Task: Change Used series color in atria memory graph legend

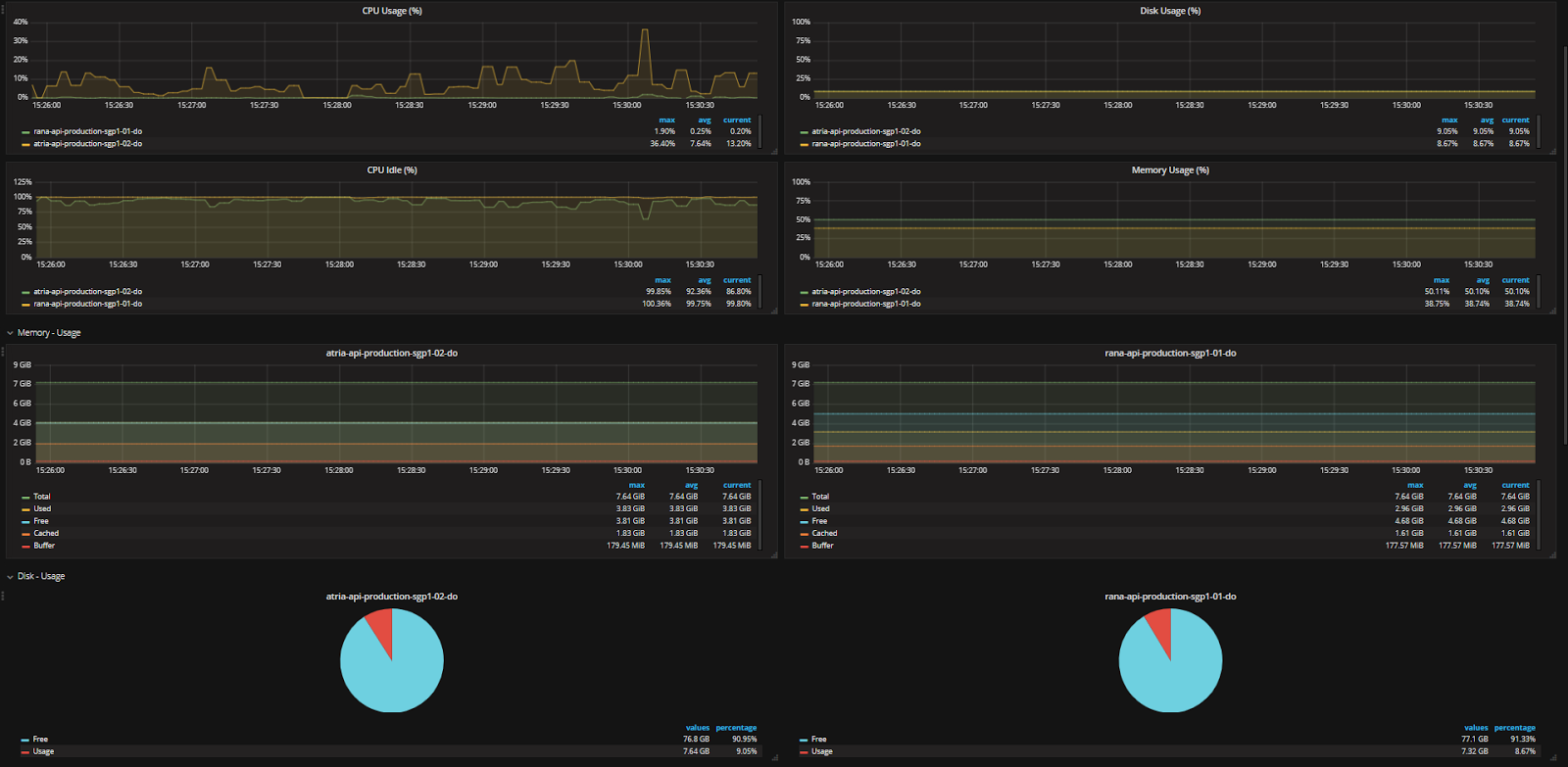Action: click(x=25, y=509)
